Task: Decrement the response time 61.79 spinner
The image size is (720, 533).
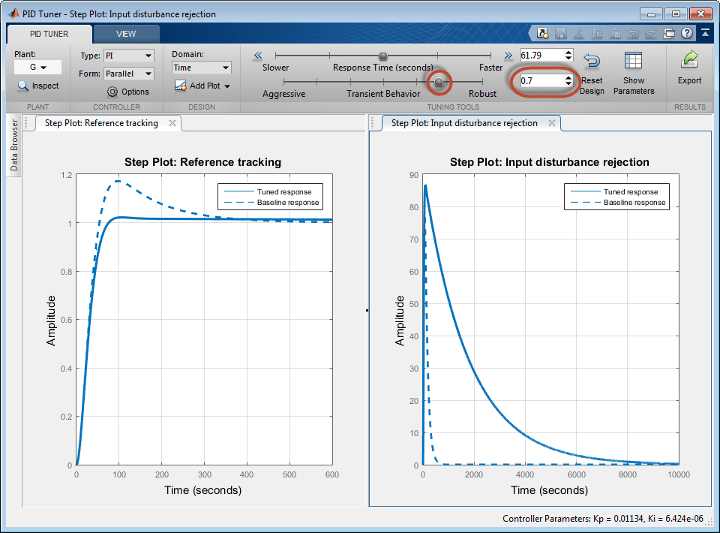Action: (x=568, y=58)
